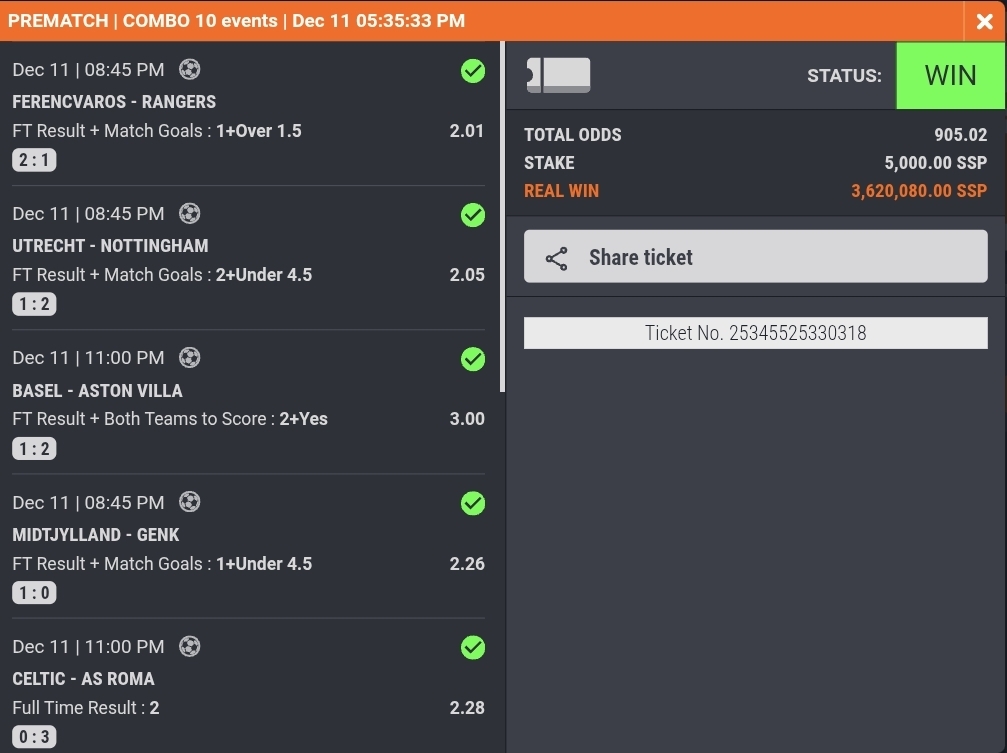The width and height of the screenshot is (1007, 753).
Task: Click the 2 : 1 score badge
Action: [34, 160]
